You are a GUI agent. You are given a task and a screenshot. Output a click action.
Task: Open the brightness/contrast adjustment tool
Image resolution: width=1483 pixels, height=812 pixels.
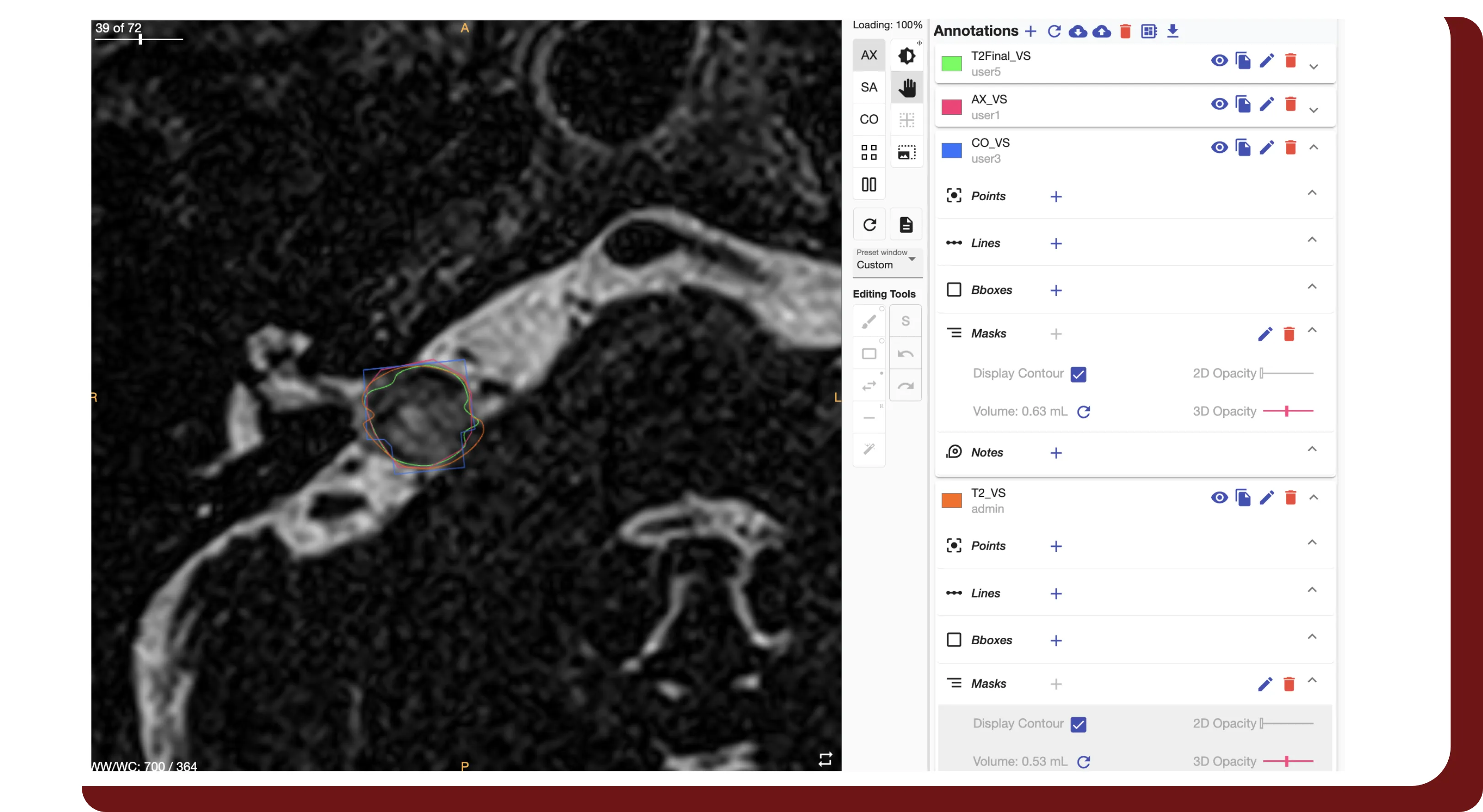(906, 55)
